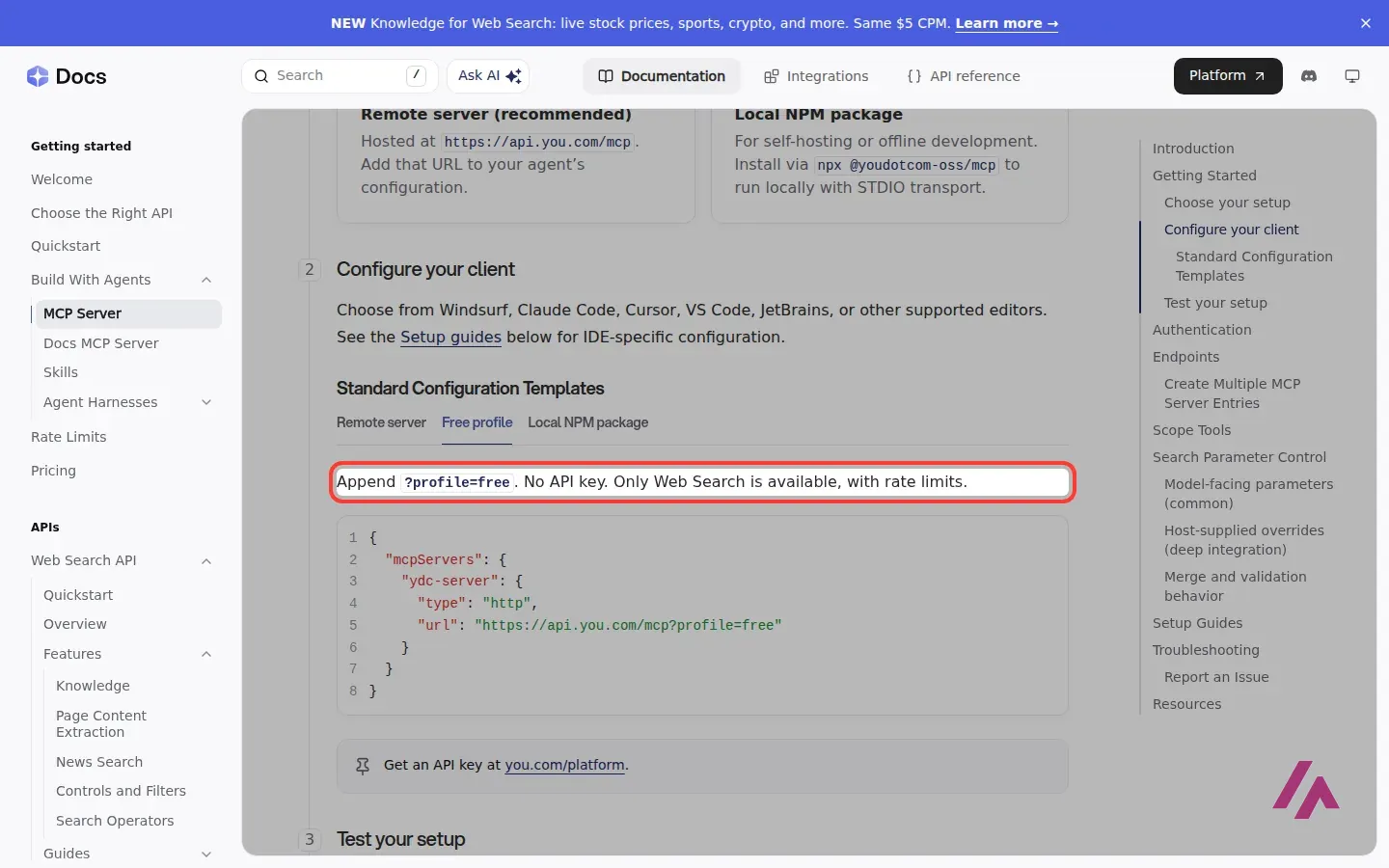The width and height of the screenshot is (1389, 868).
Task: Switch to the Local NPM package tab
Action: pyautogui.click(x=588, y=422)
